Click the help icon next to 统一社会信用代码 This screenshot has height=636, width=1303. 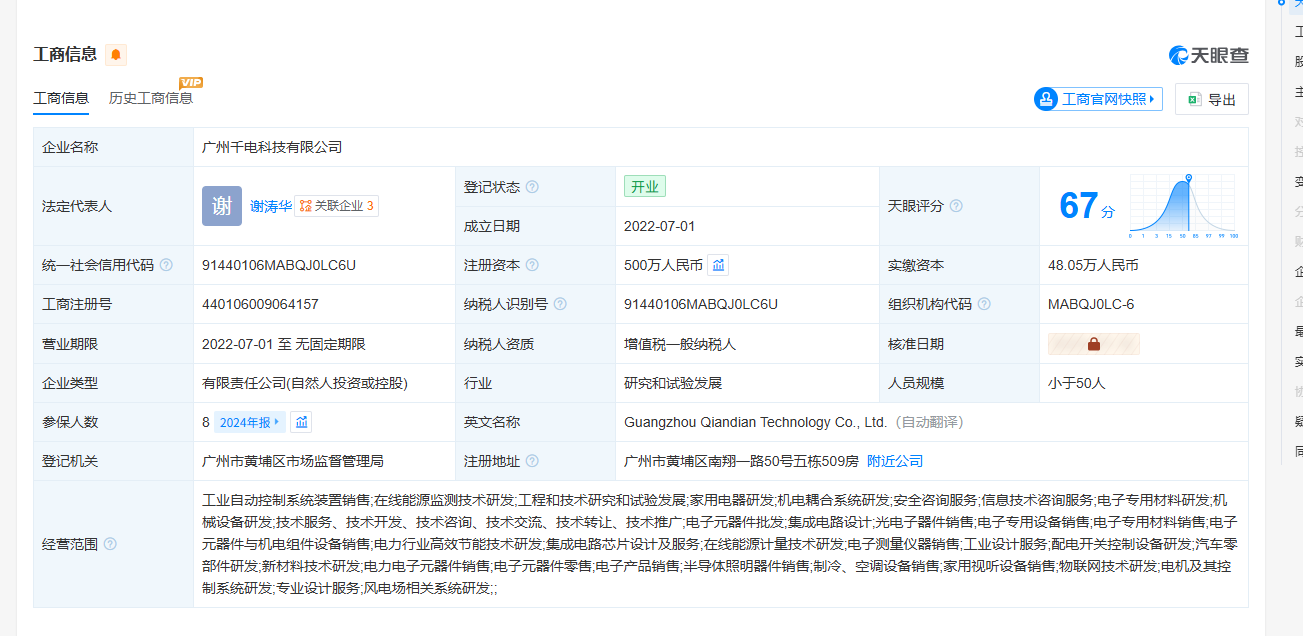click(166, 265)
